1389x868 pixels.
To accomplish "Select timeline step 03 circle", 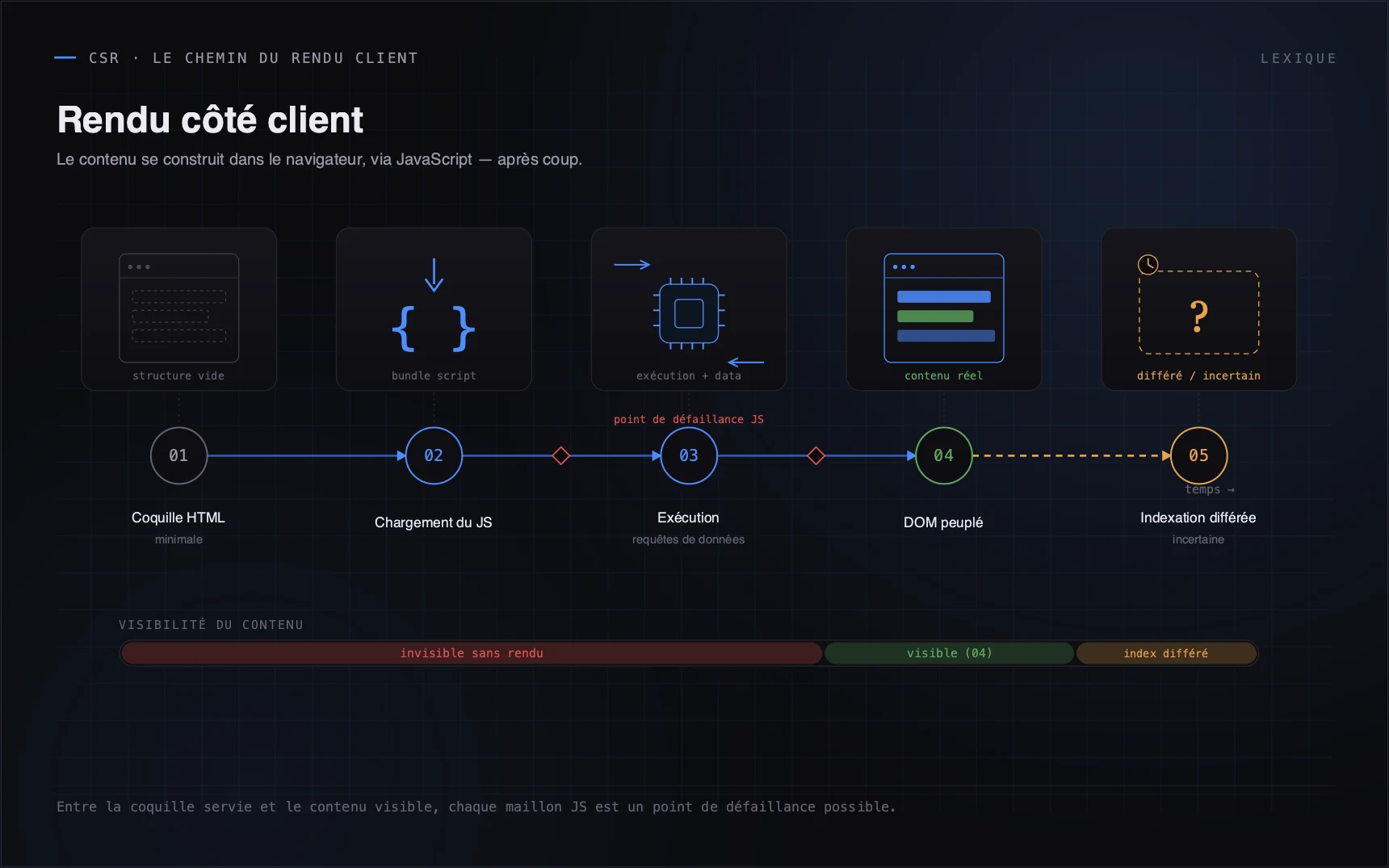I will coord(689,455).
